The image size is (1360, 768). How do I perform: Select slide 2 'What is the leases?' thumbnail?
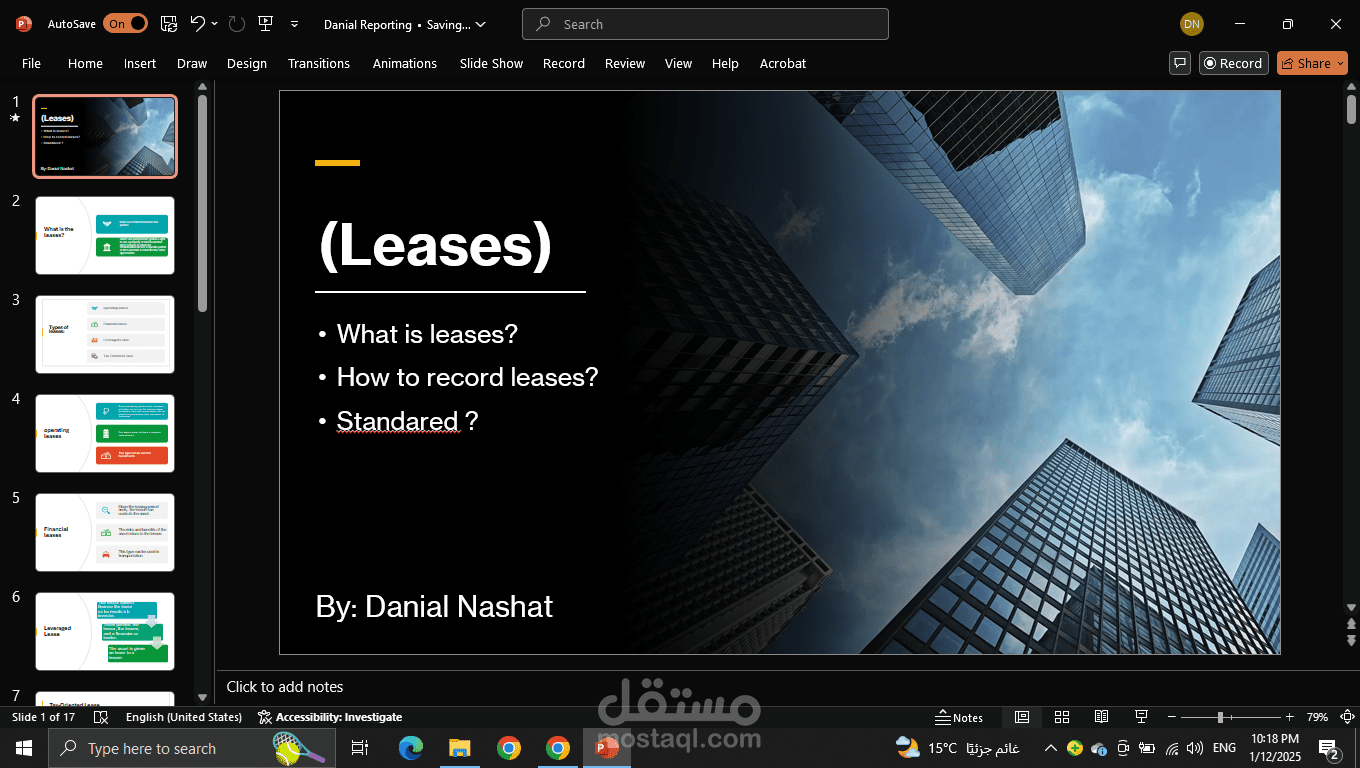pyautogui.click(x=105, y=235)
